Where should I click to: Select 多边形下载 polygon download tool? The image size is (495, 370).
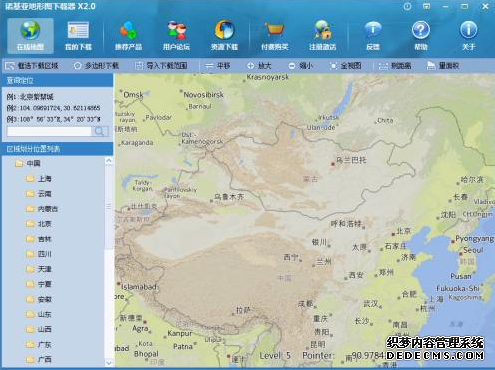96,66
